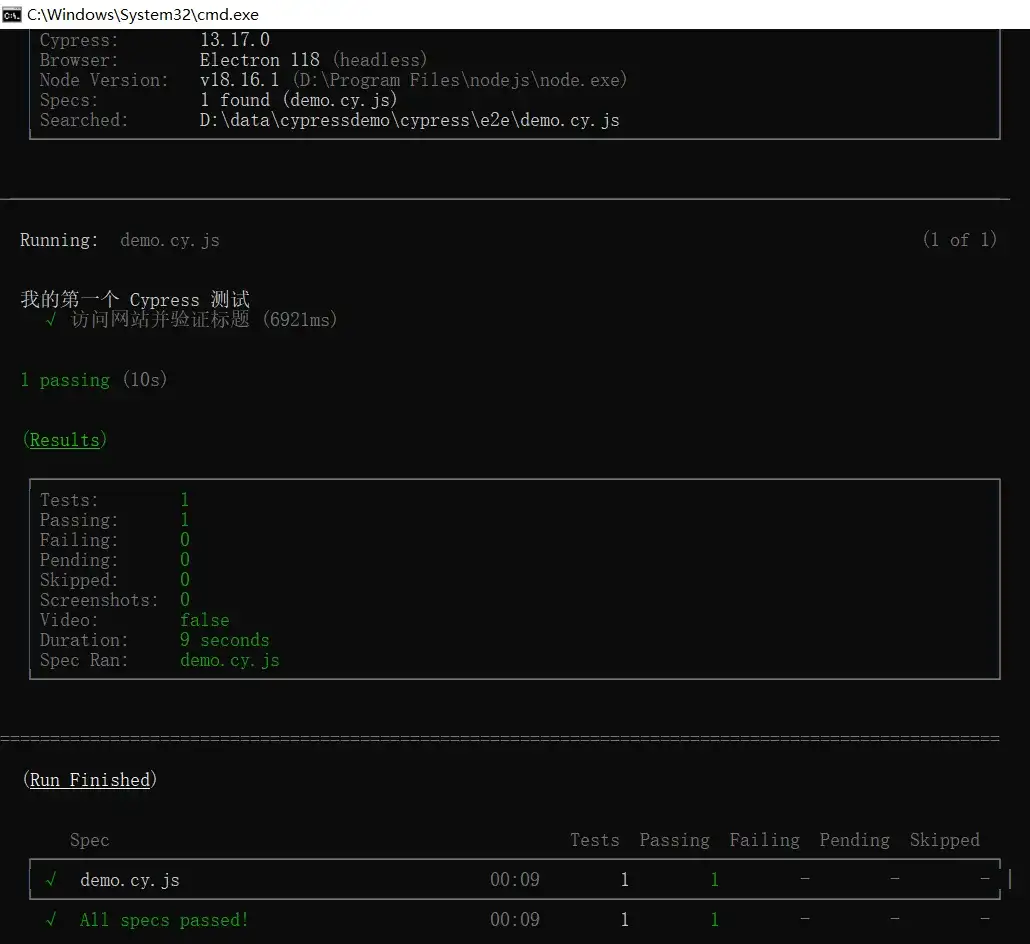Click the Passing: label in Results box
Image resolution: width=1030 pixels, height=944 pixels.
(79, 520)
